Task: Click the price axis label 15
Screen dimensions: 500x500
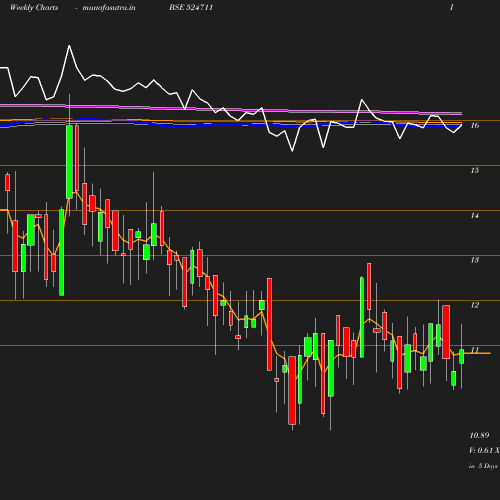Action: point(475,170)
